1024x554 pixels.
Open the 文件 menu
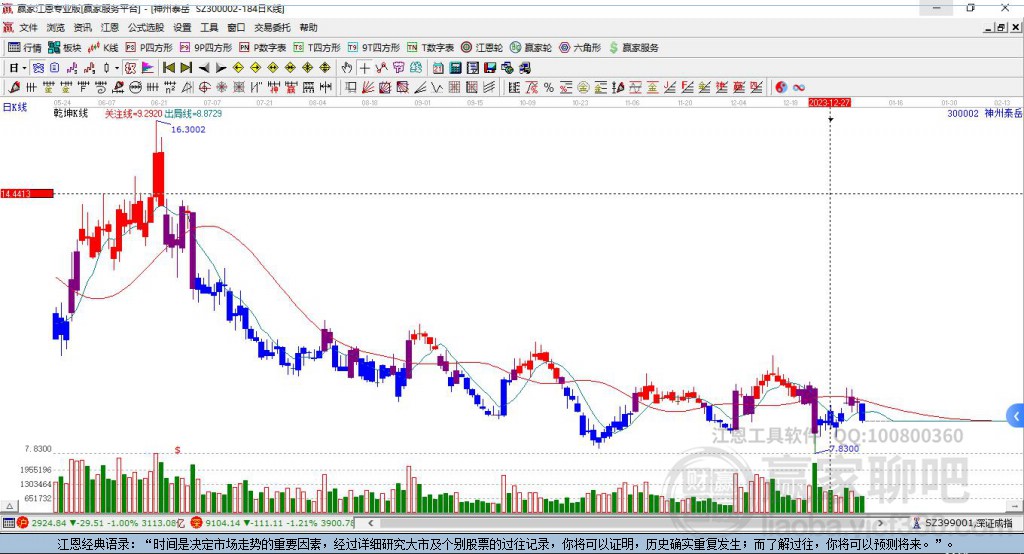28,27
